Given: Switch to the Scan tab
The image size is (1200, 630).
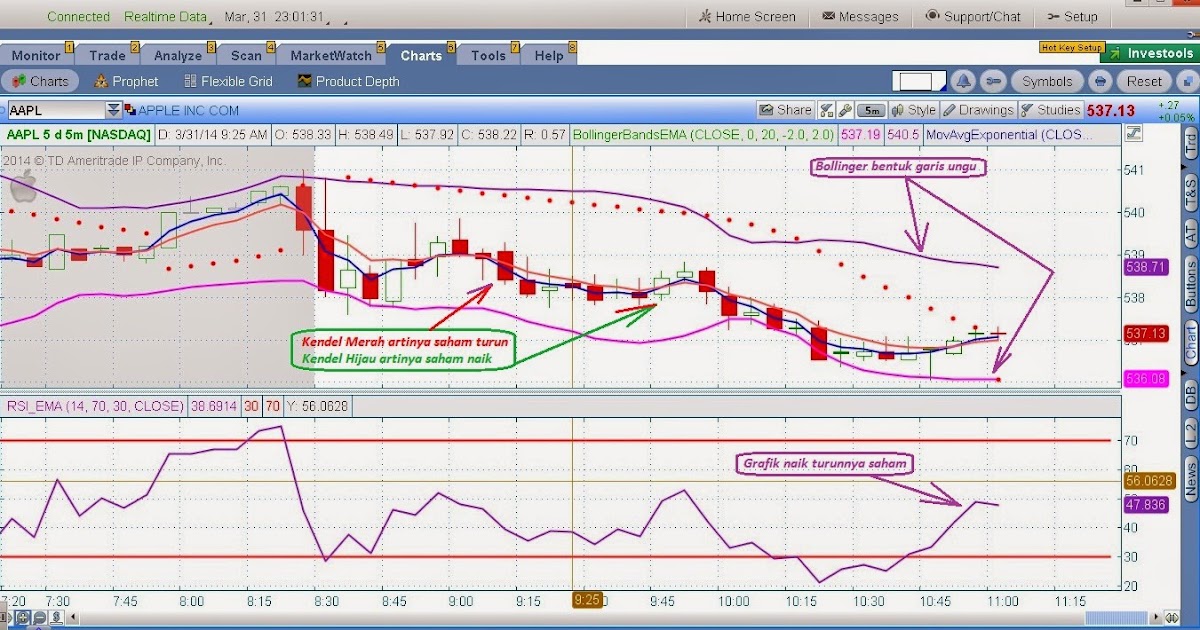Looking at the screenshot, I should 246,55.
